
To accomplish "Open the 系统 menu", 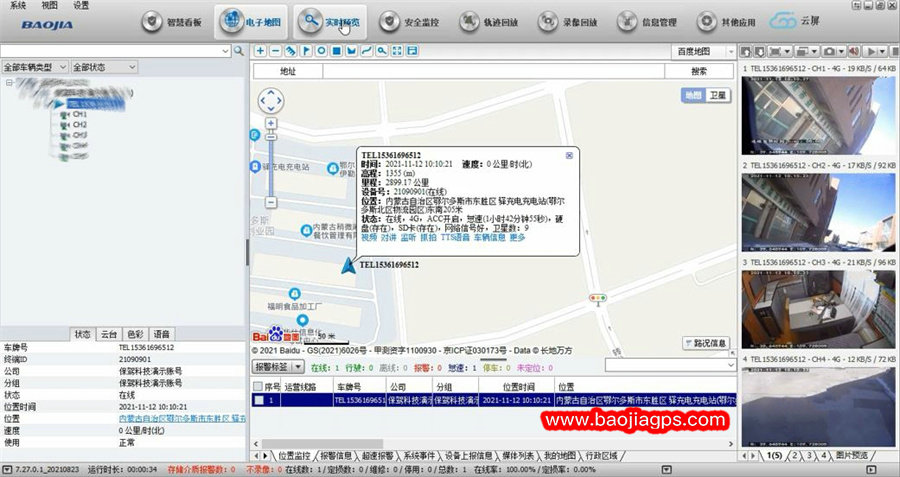I will (x=18, y=5).
